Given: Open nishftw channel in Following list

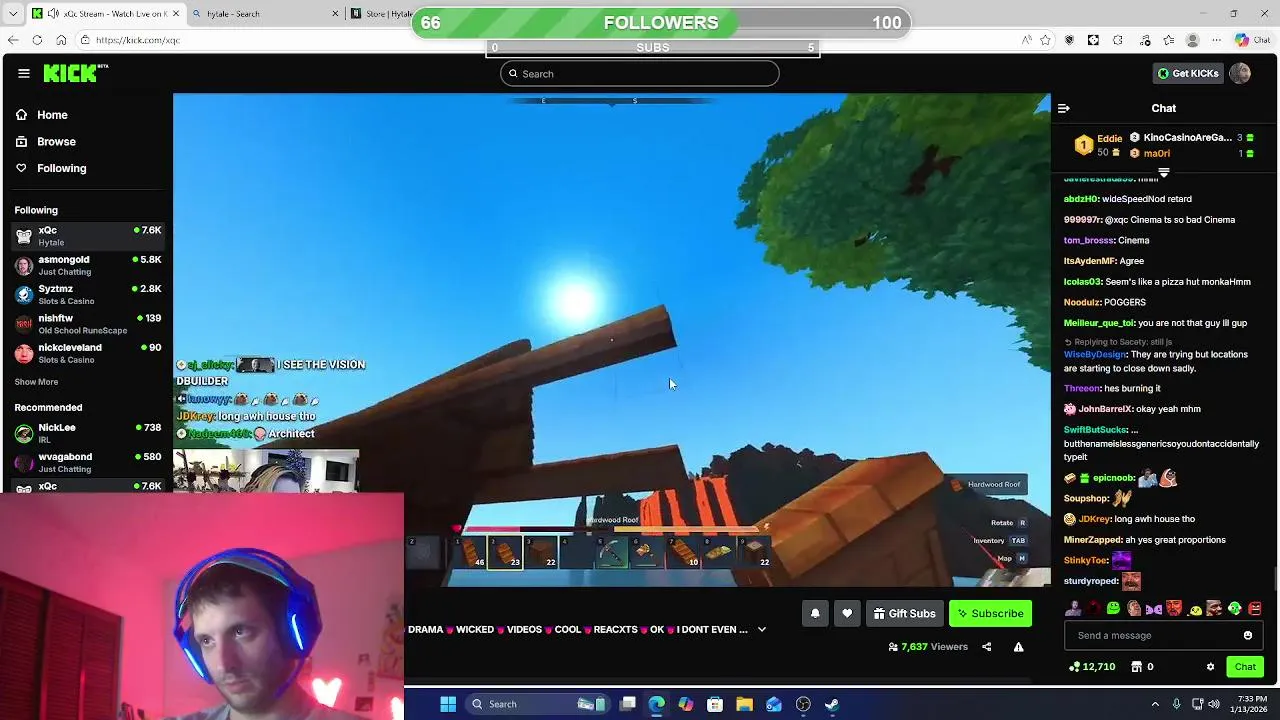Looking at the screenshot, I should pyautogui.click(x=88, y=324).
